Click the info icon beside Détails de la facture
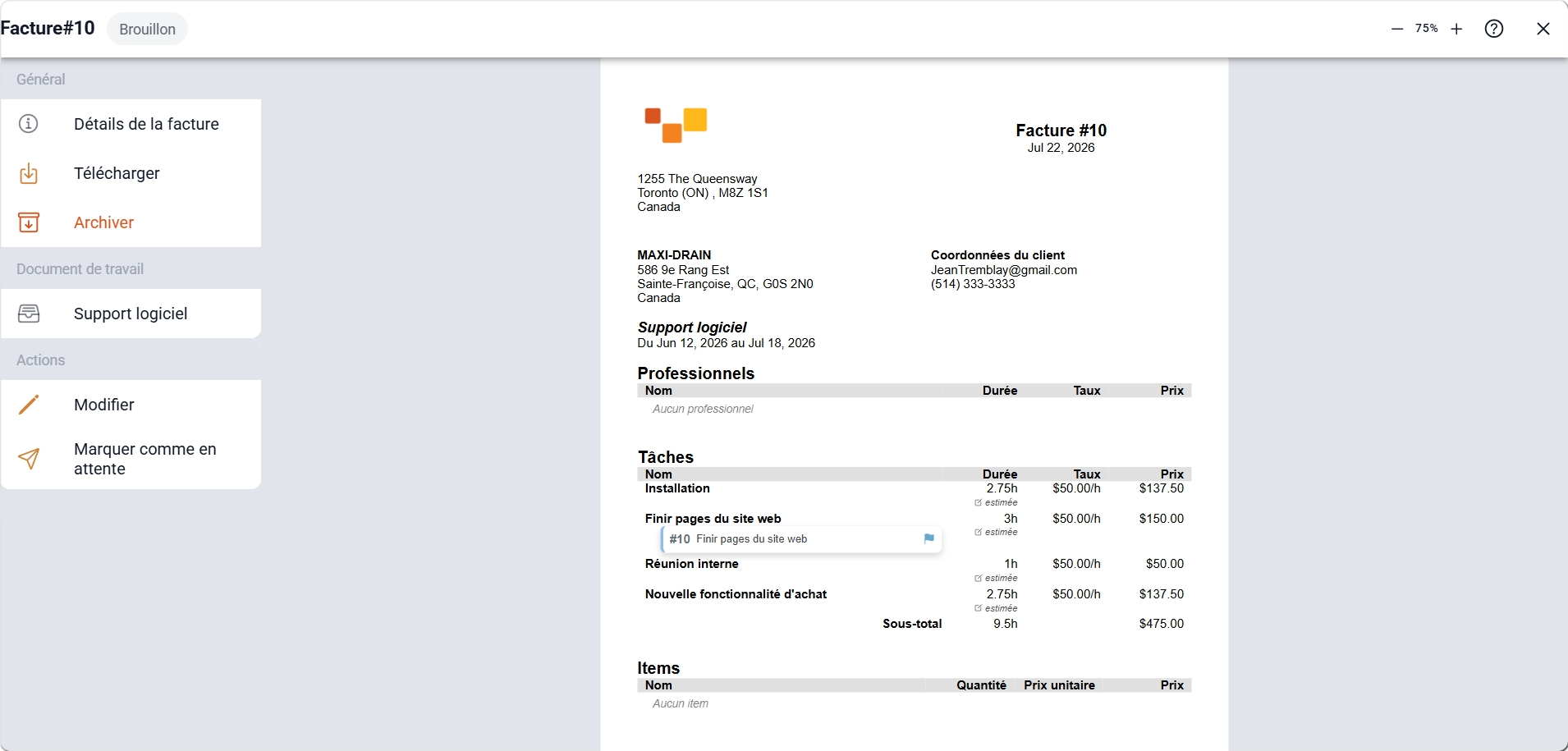1568x751 pixels. (x=29, y=124)
